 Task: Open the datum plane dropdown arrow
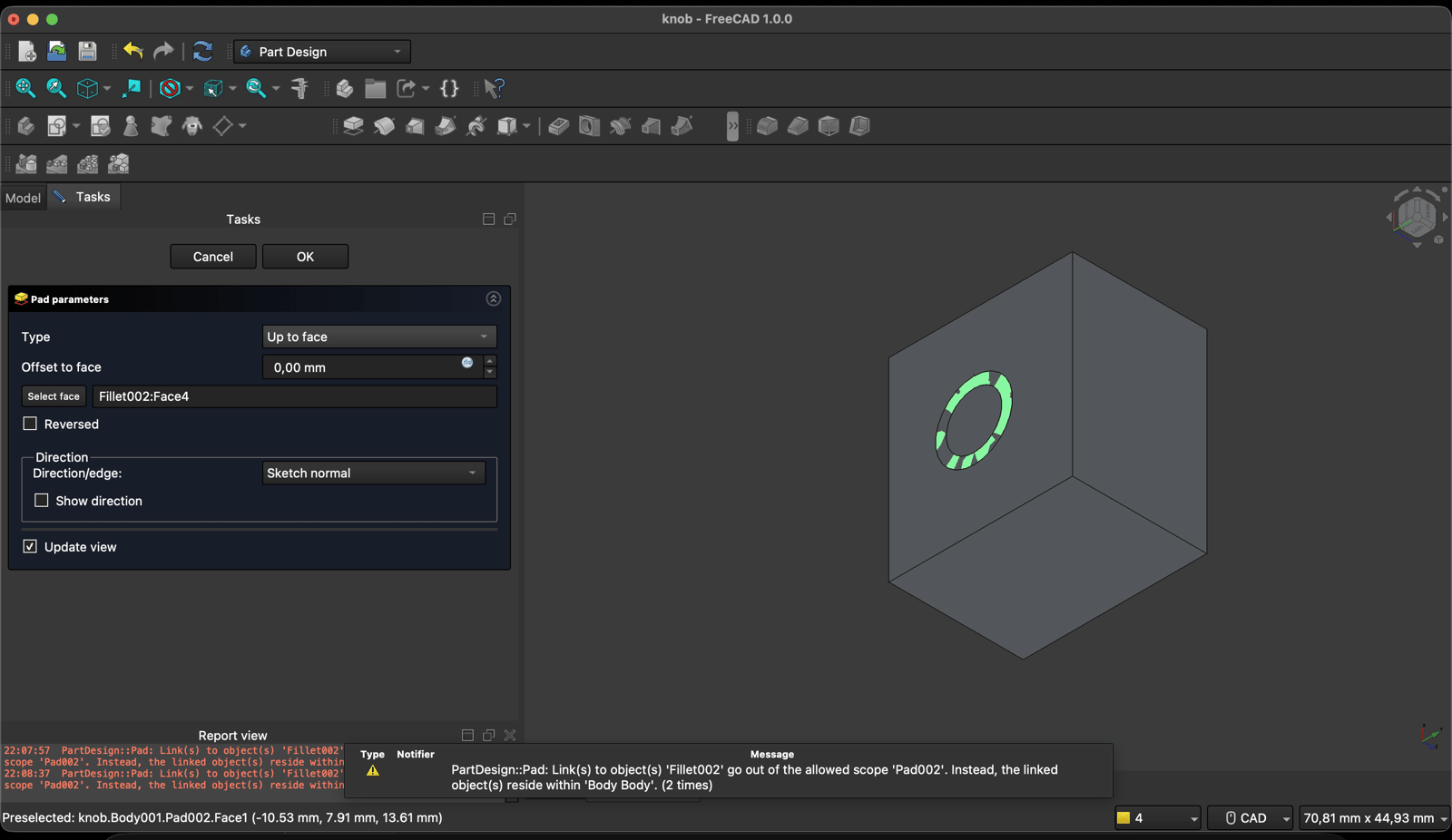pos(242,126)
